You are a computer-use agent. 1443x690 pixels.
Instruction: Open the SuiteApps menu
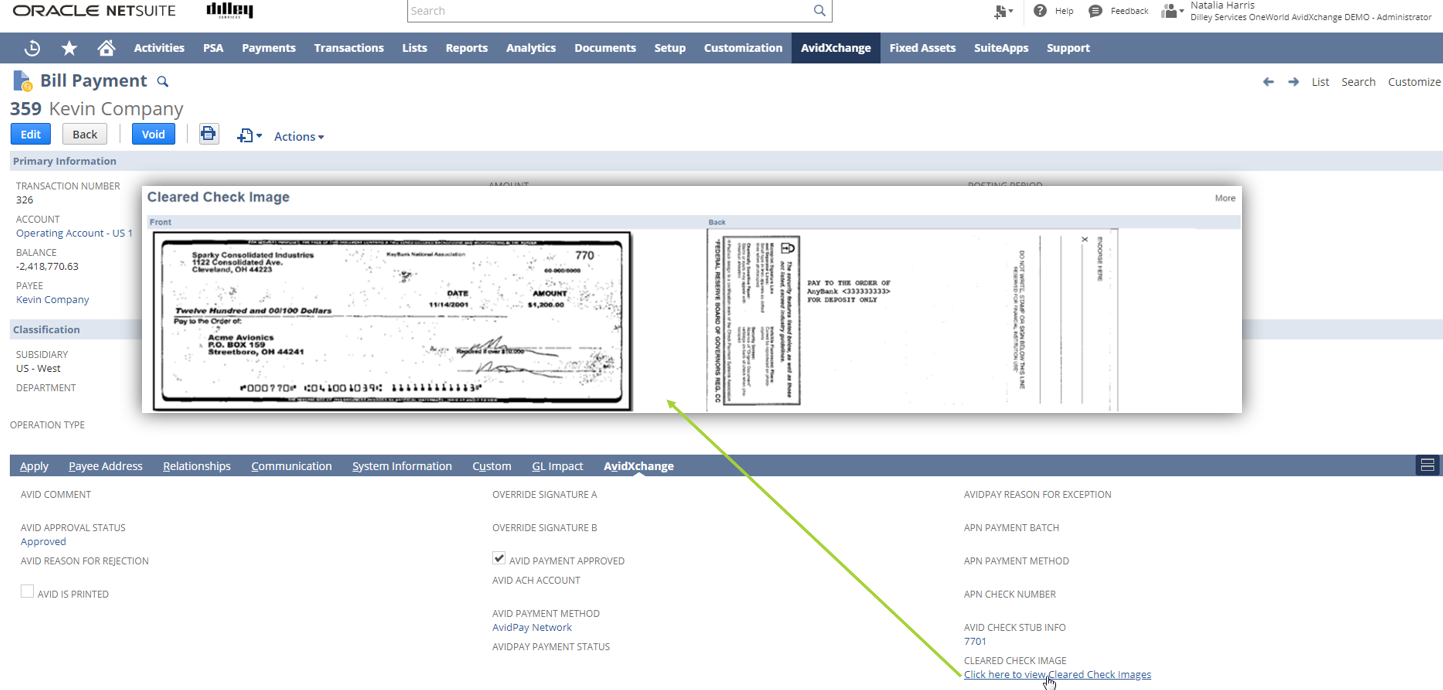(1001, 48)
